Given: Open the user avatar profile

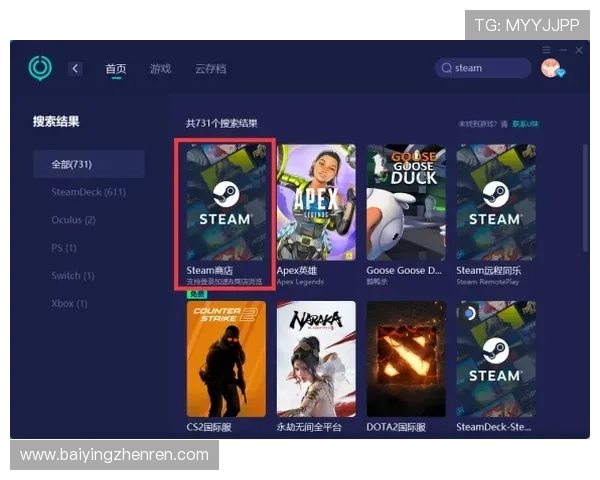Looking at the screenshot, I should (x=551, y=68).
